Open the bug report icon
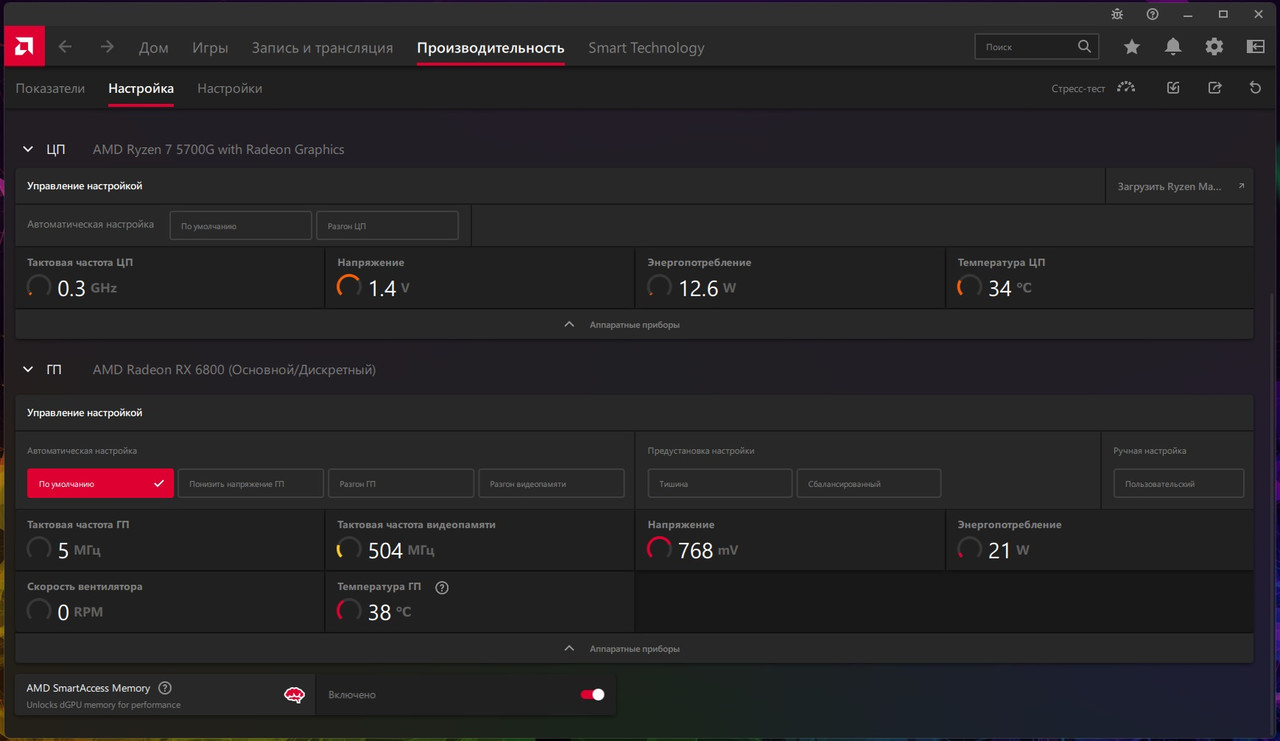This screenshot has height=741, width=1280. pyautogui.click(x=1118, y=14)
